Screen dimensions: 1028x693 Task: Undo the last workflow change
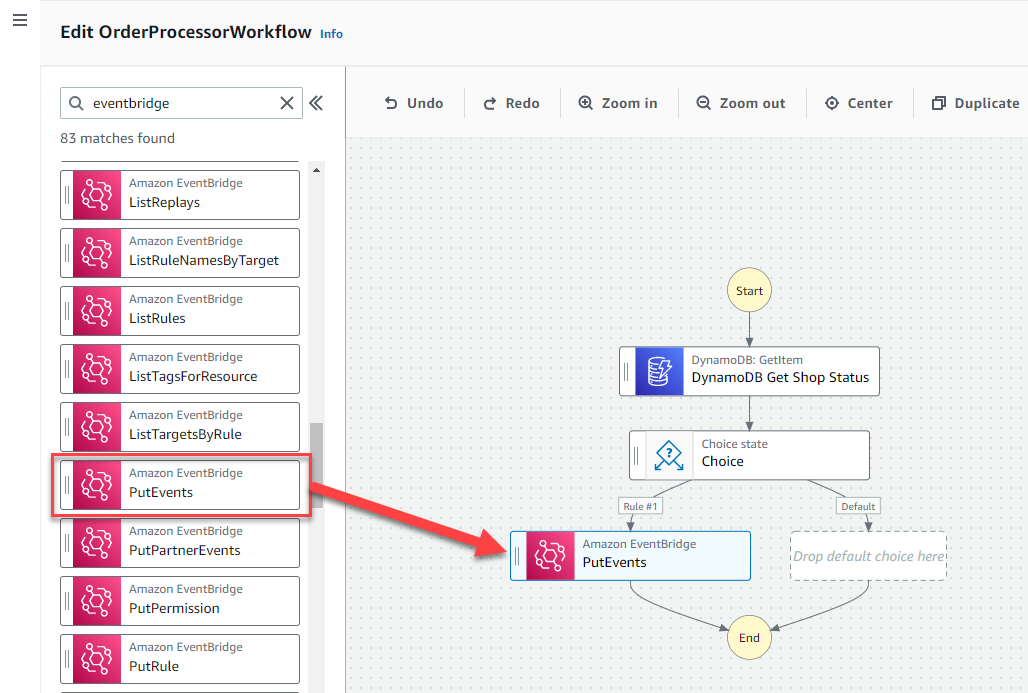414,103
